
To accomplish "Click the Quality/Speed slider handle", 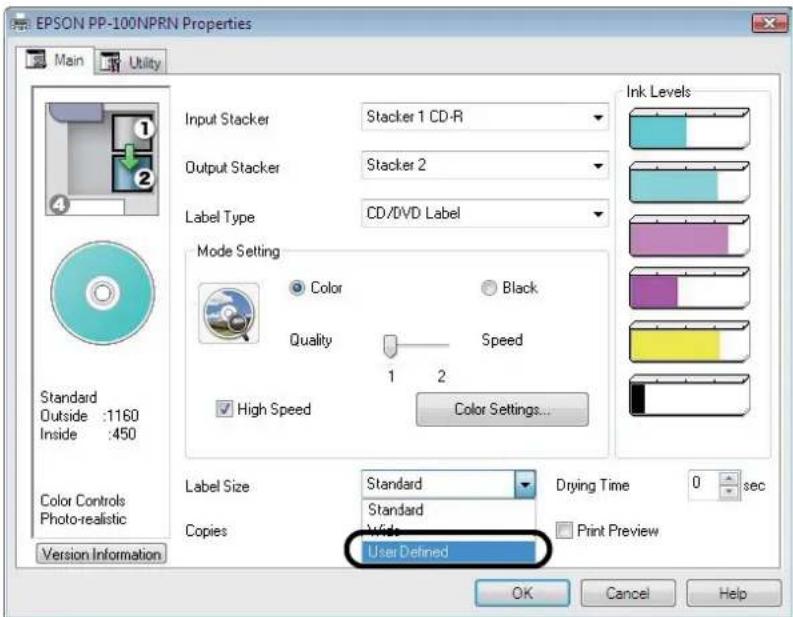I will tap(390, 346).
